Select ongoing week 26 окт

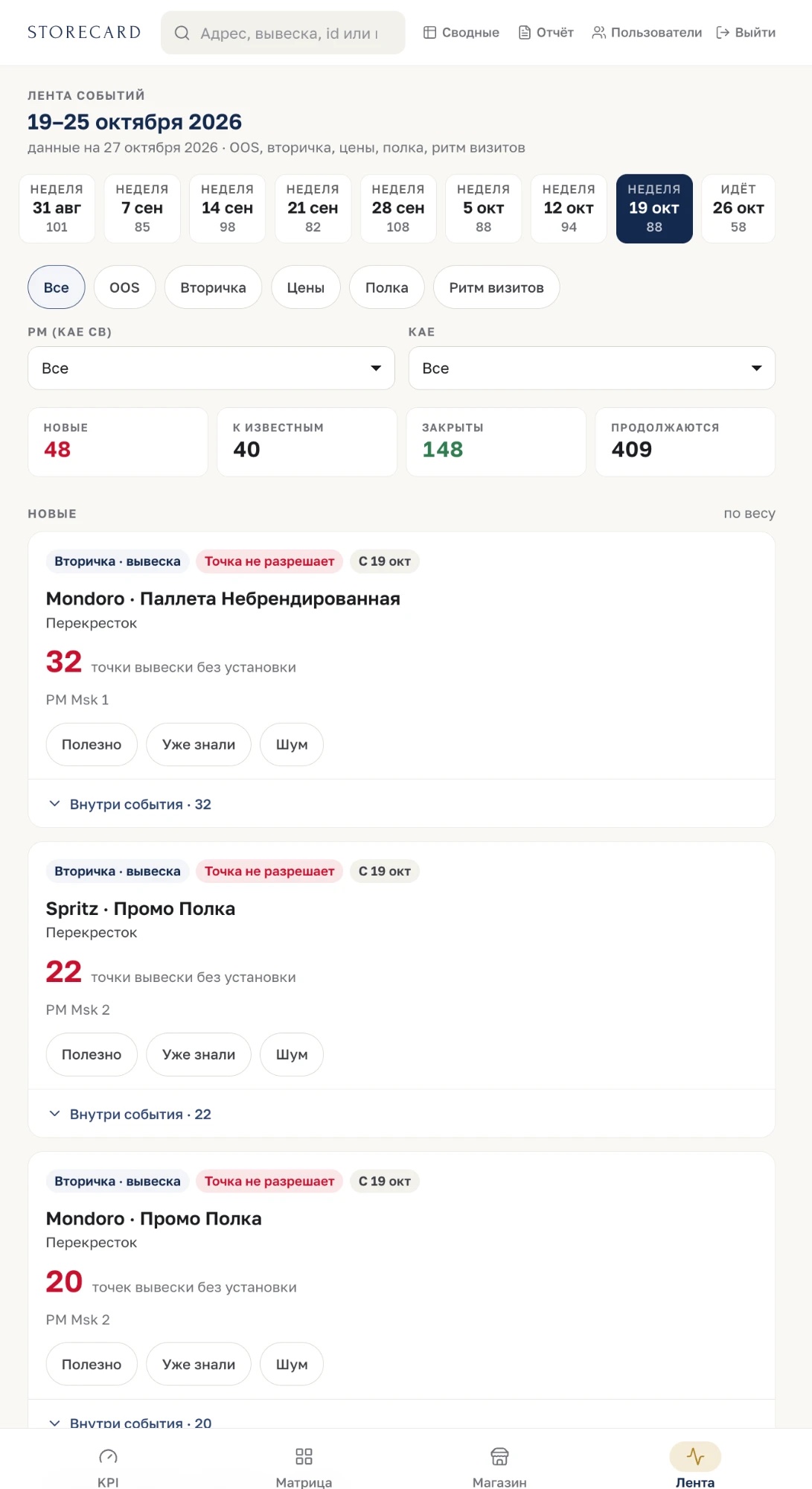(x=738, y=208)
